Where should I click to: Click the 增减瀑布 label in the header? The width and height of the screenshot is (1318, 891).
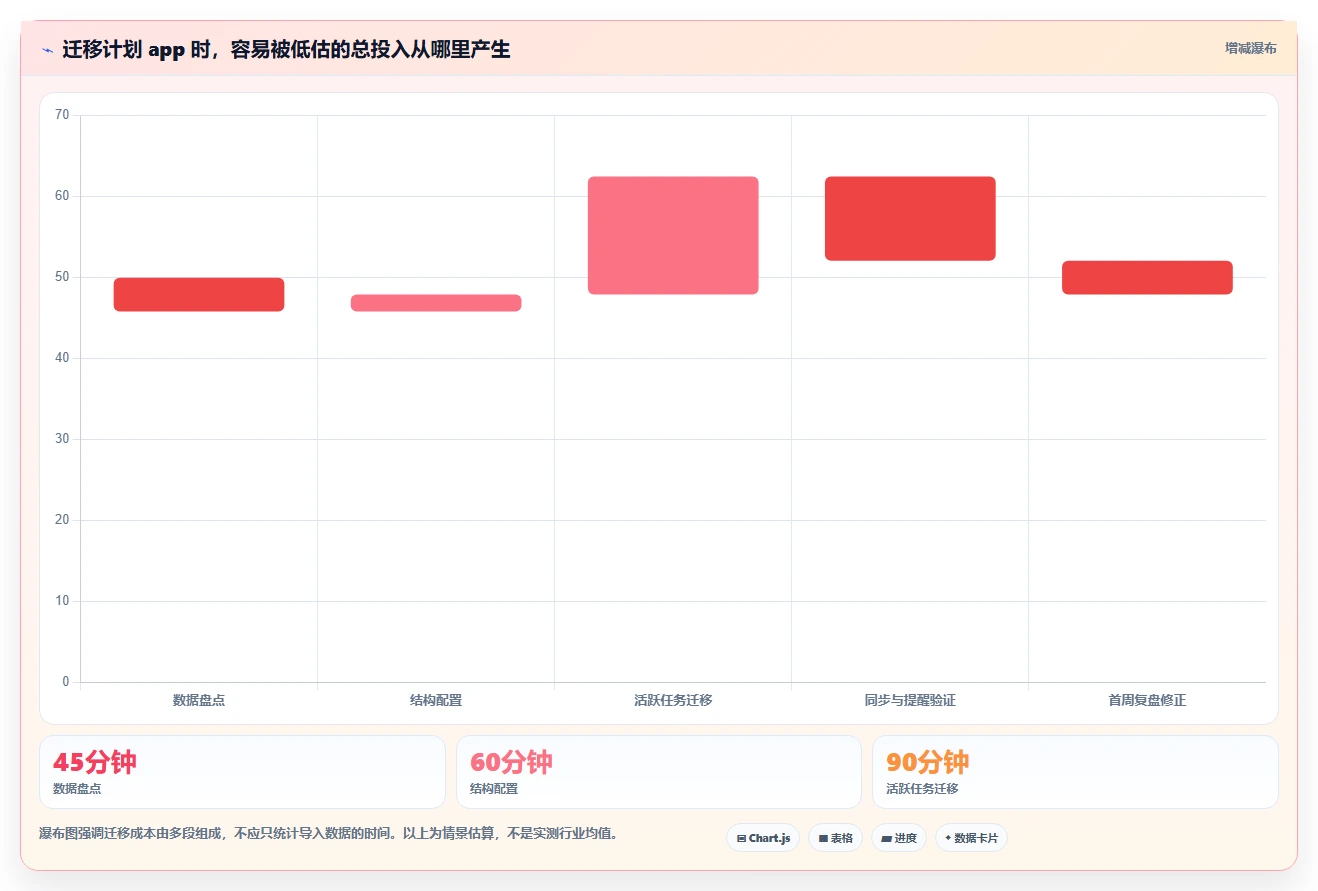coord(1251,48)
